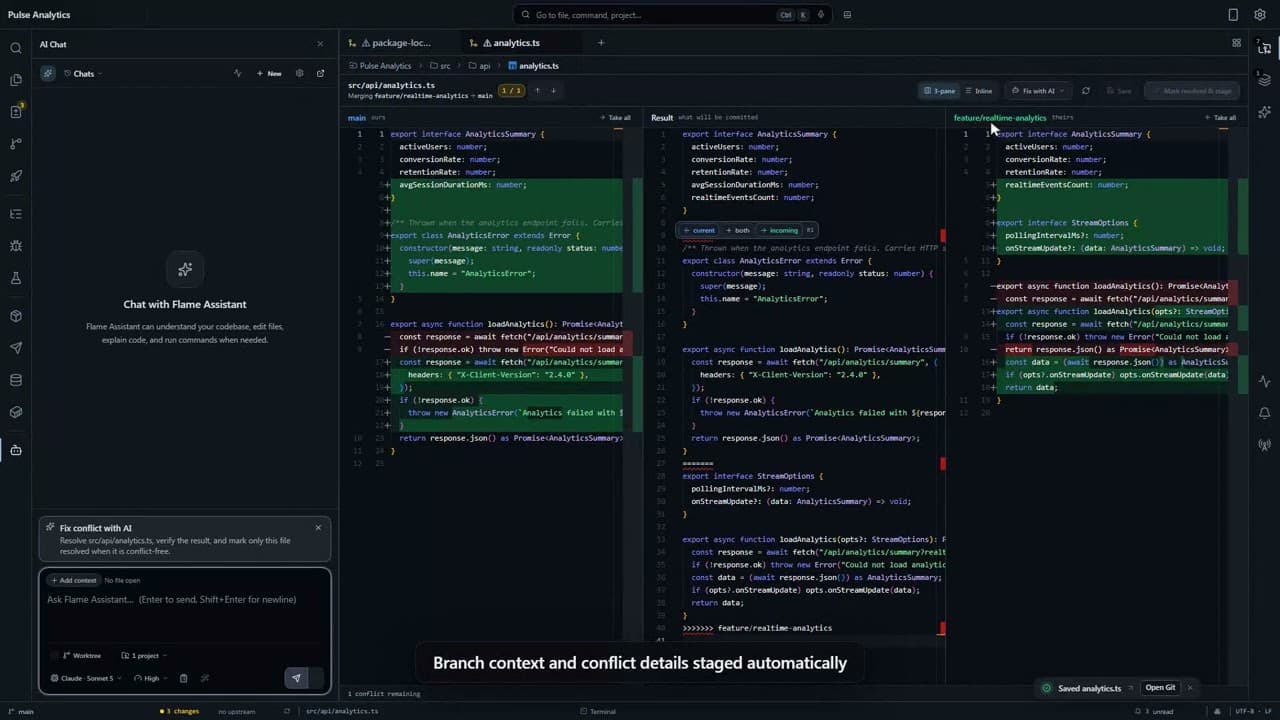This screenshot has height=720, width=1280.
Task: Go to previous conflict arrow
Action: [537, 90]
